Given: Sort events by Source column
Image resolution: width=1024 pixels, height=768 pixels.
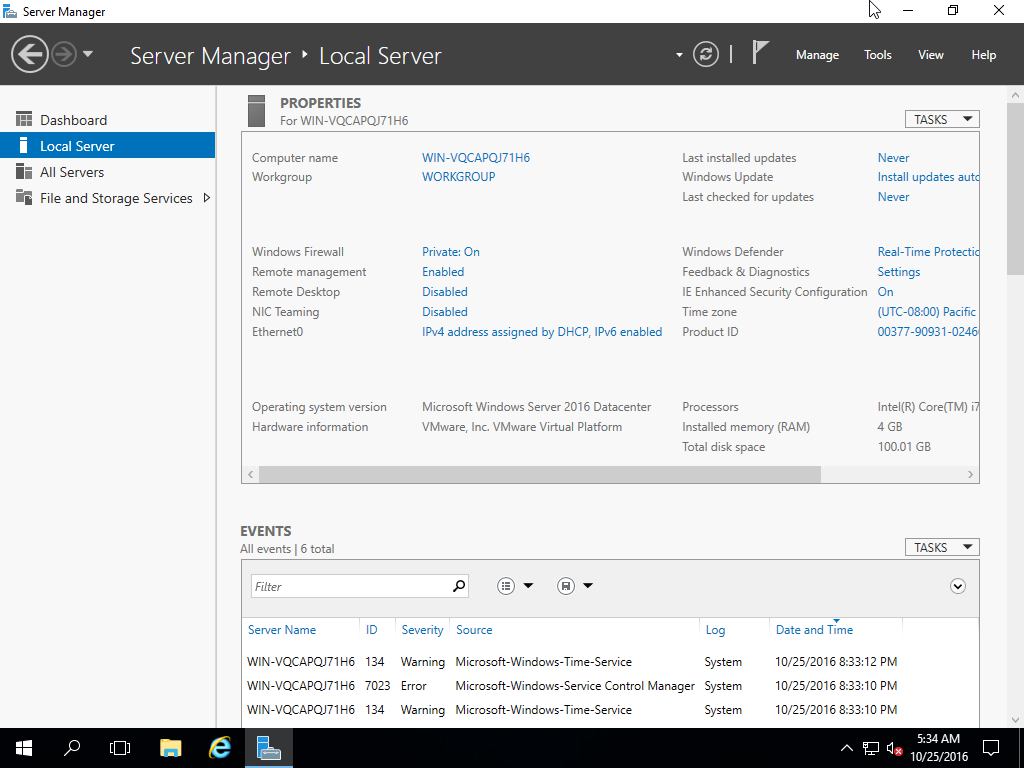Looking at the screenshot, I should pyautogui.click(x=474, y=630).
